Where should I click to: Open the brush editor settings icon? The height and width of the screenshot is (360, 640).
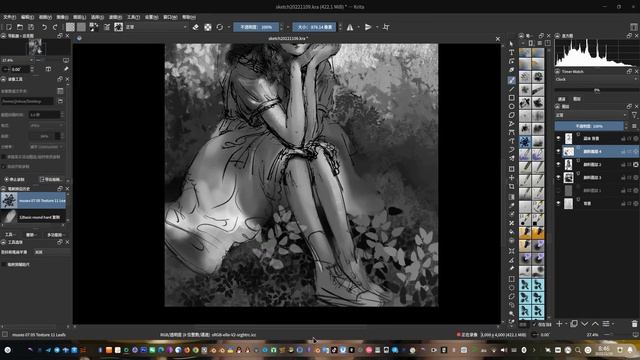107,27
